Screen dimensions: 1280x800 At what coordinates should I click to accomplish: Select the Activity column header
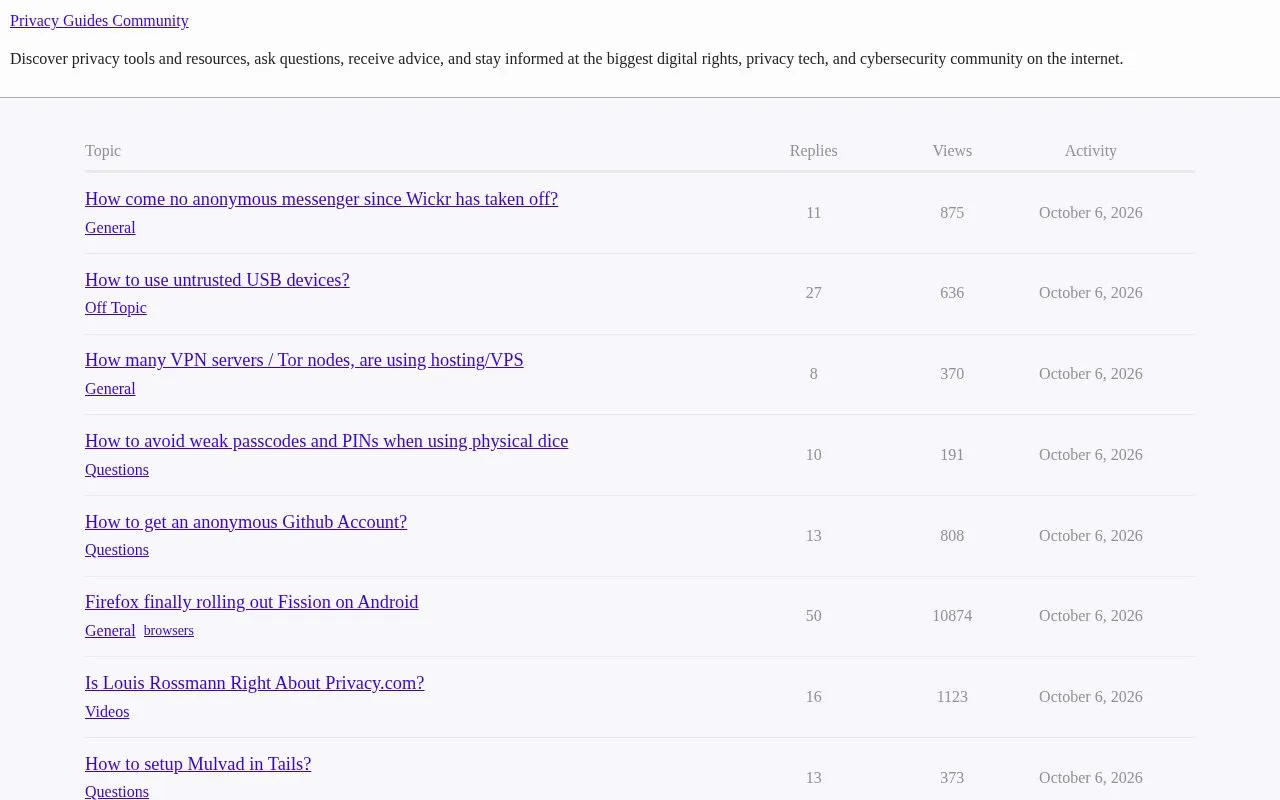[1091, 151]
